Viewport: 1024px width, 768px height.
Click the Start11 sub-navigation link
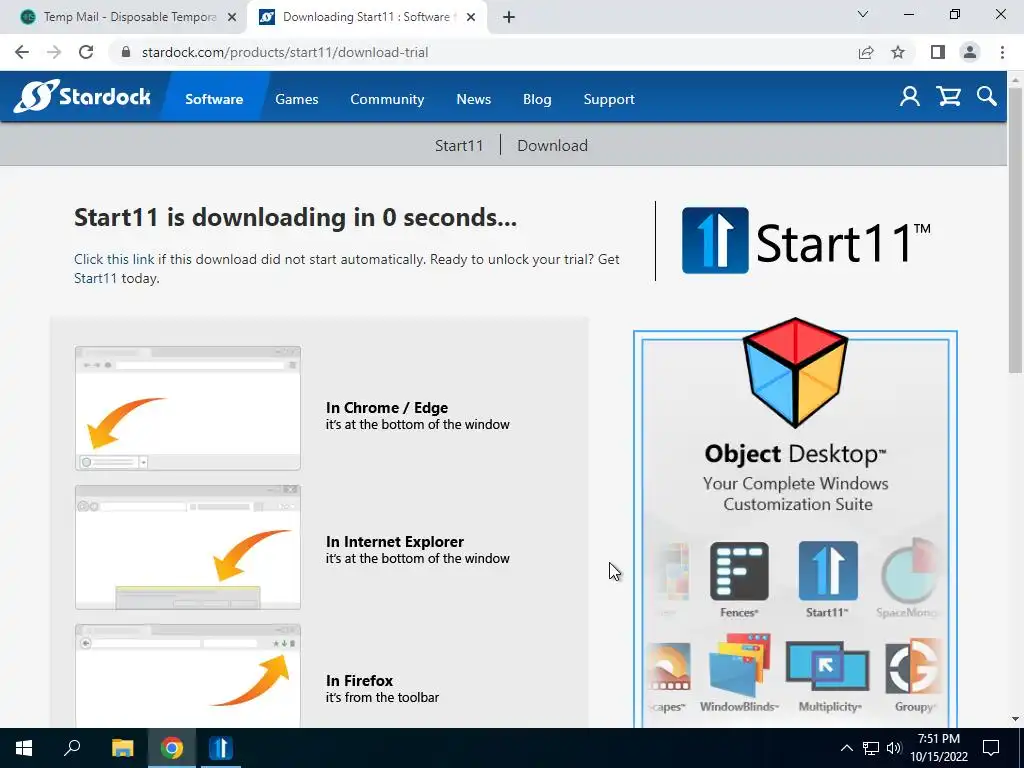pyautogui.click(x=459, y=146)
